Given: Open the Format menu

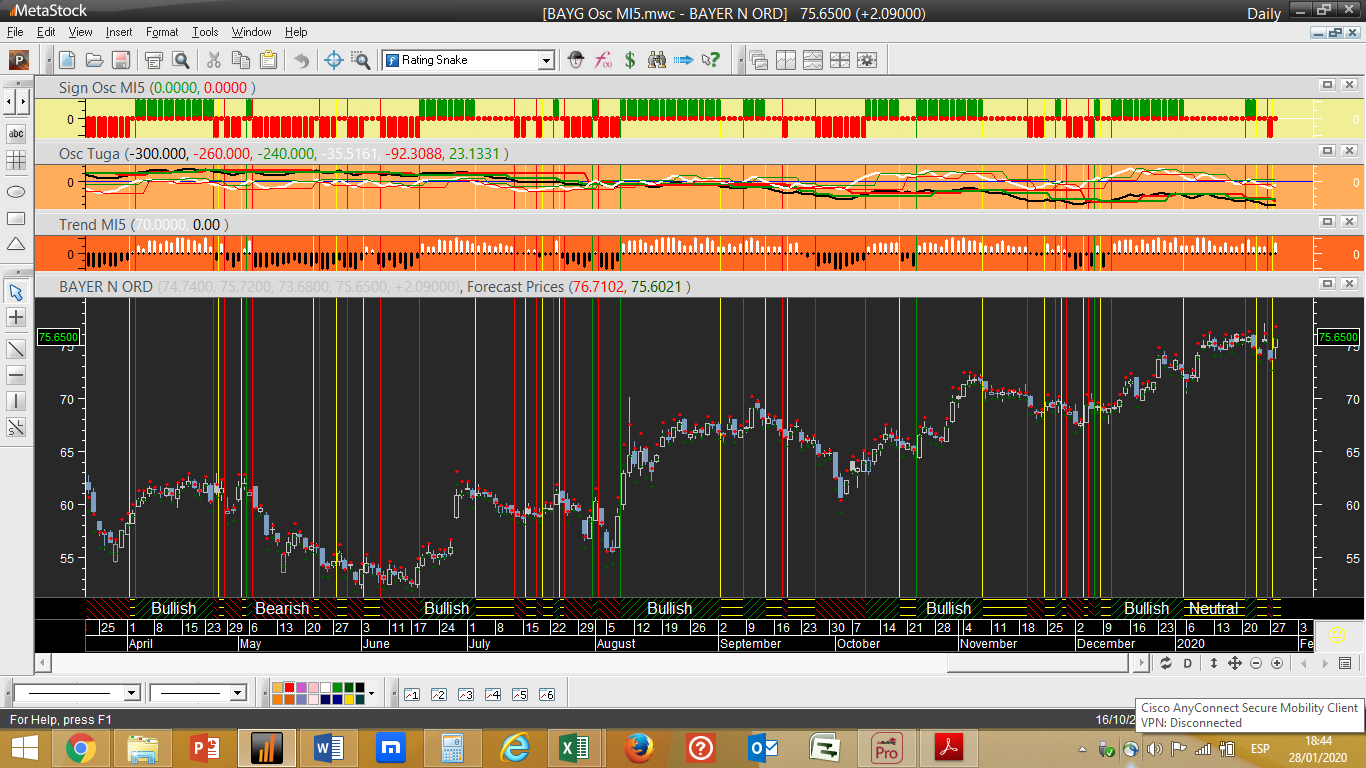Looking at the screenshot, I should coord(162,32).
